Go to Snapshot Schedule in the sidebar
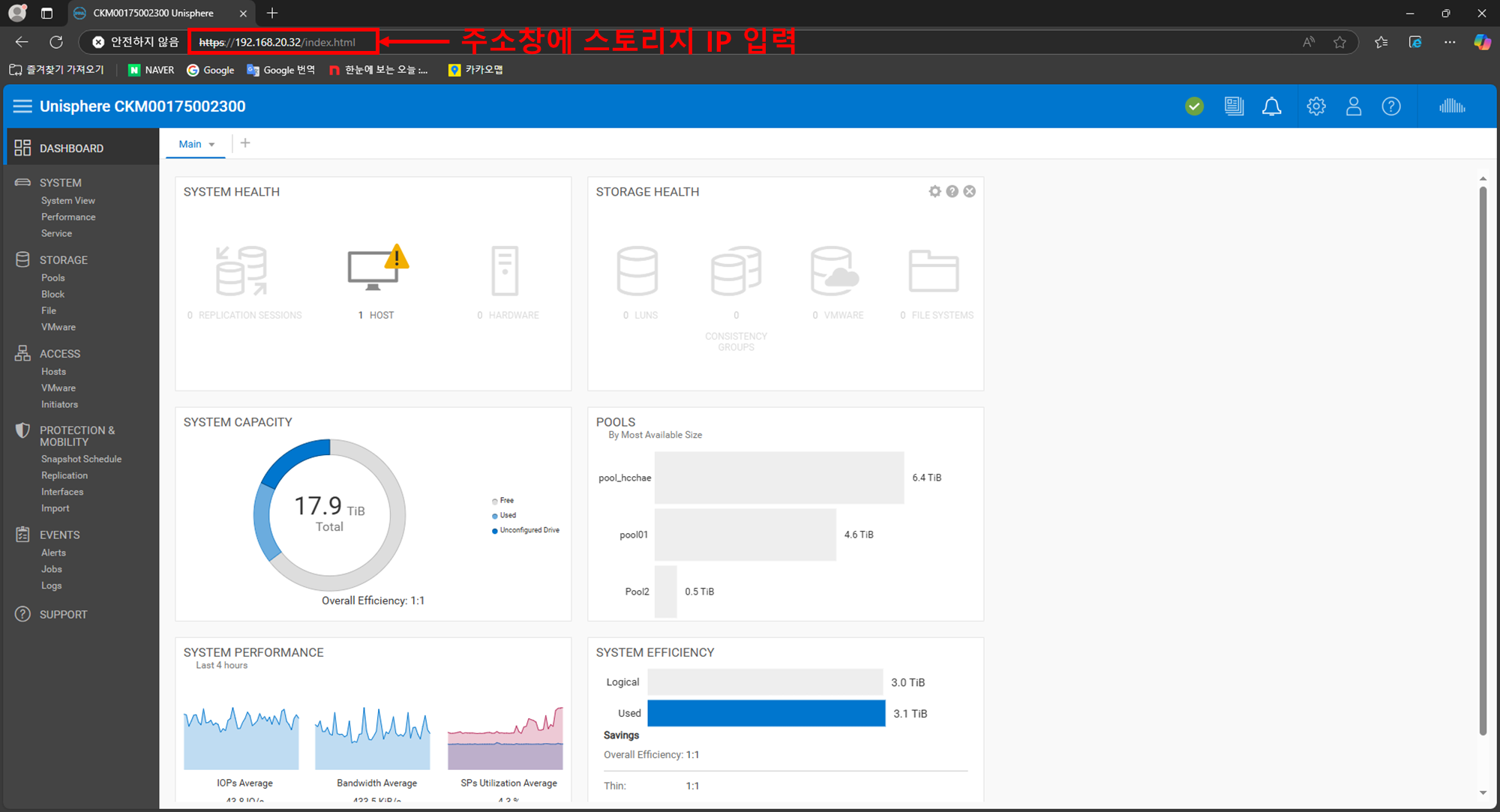Screen dimensions: 1500x812 pos(81,459)
